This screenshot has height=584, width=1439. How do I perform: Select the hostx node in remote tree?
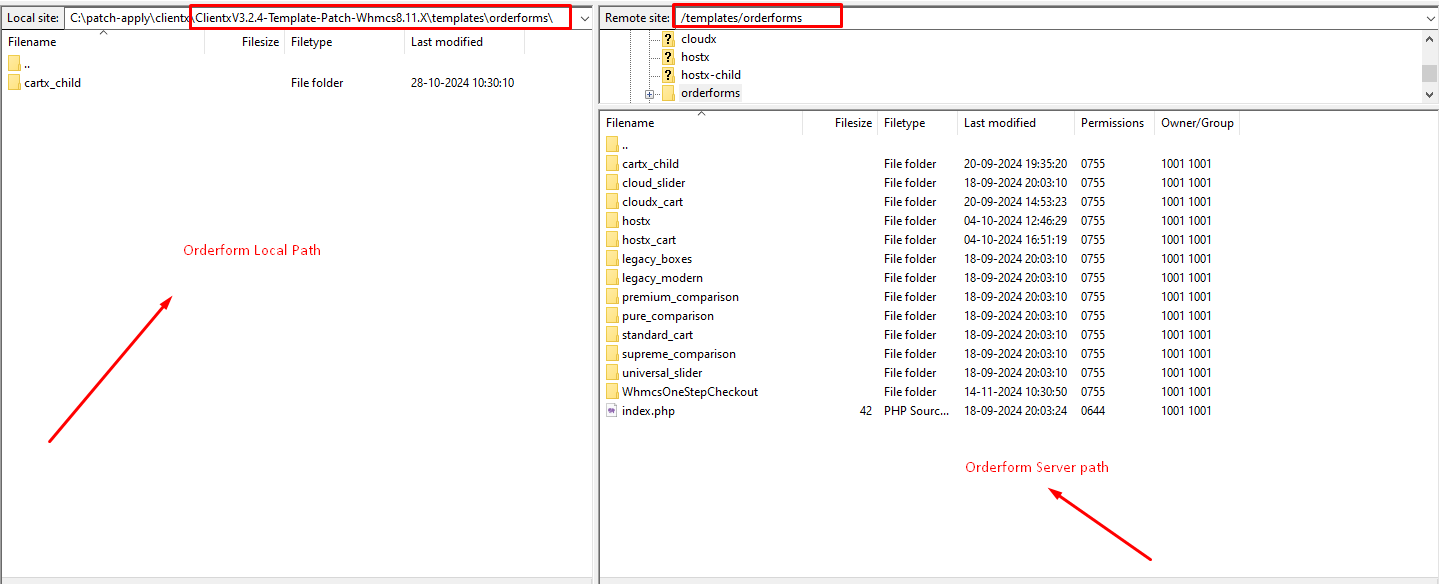[695, 57]
